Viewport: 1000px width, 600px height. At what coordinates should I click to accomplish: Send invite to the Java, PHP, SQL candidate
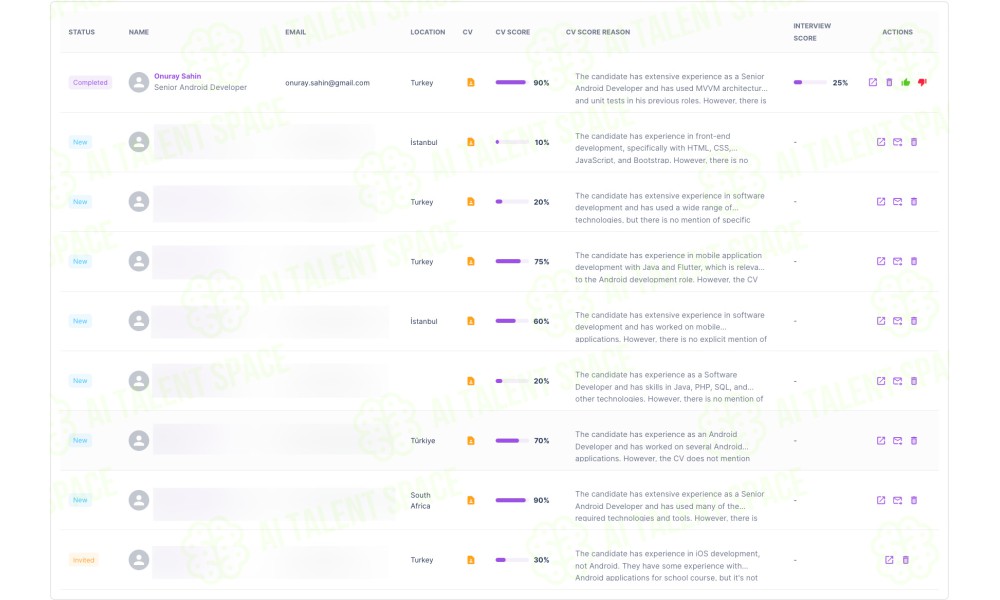(897, 381)
